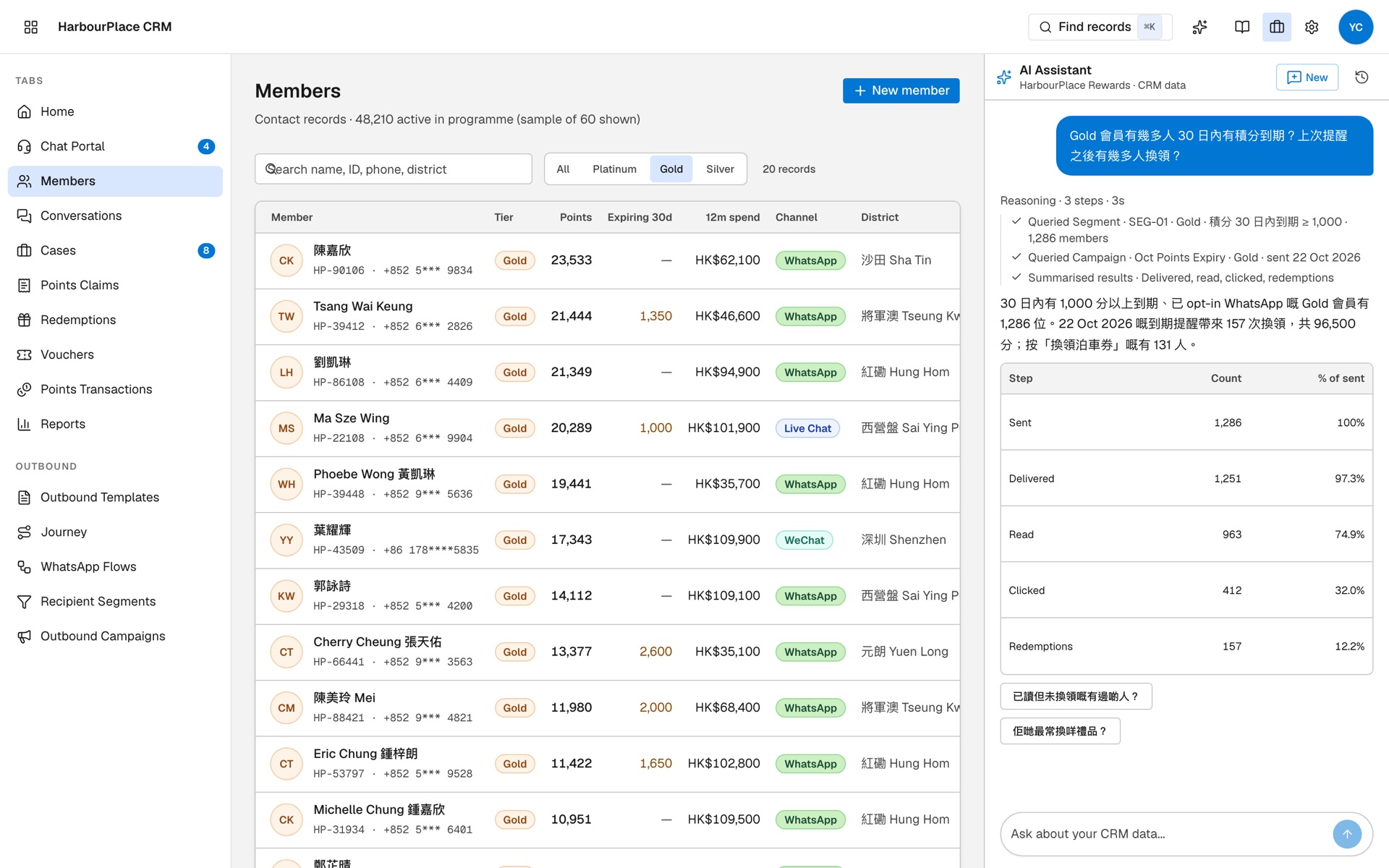Viewport: 1389px width, 868px height.
Task: Start a New AI Assistant chat
Action: tap(1307, 77)
